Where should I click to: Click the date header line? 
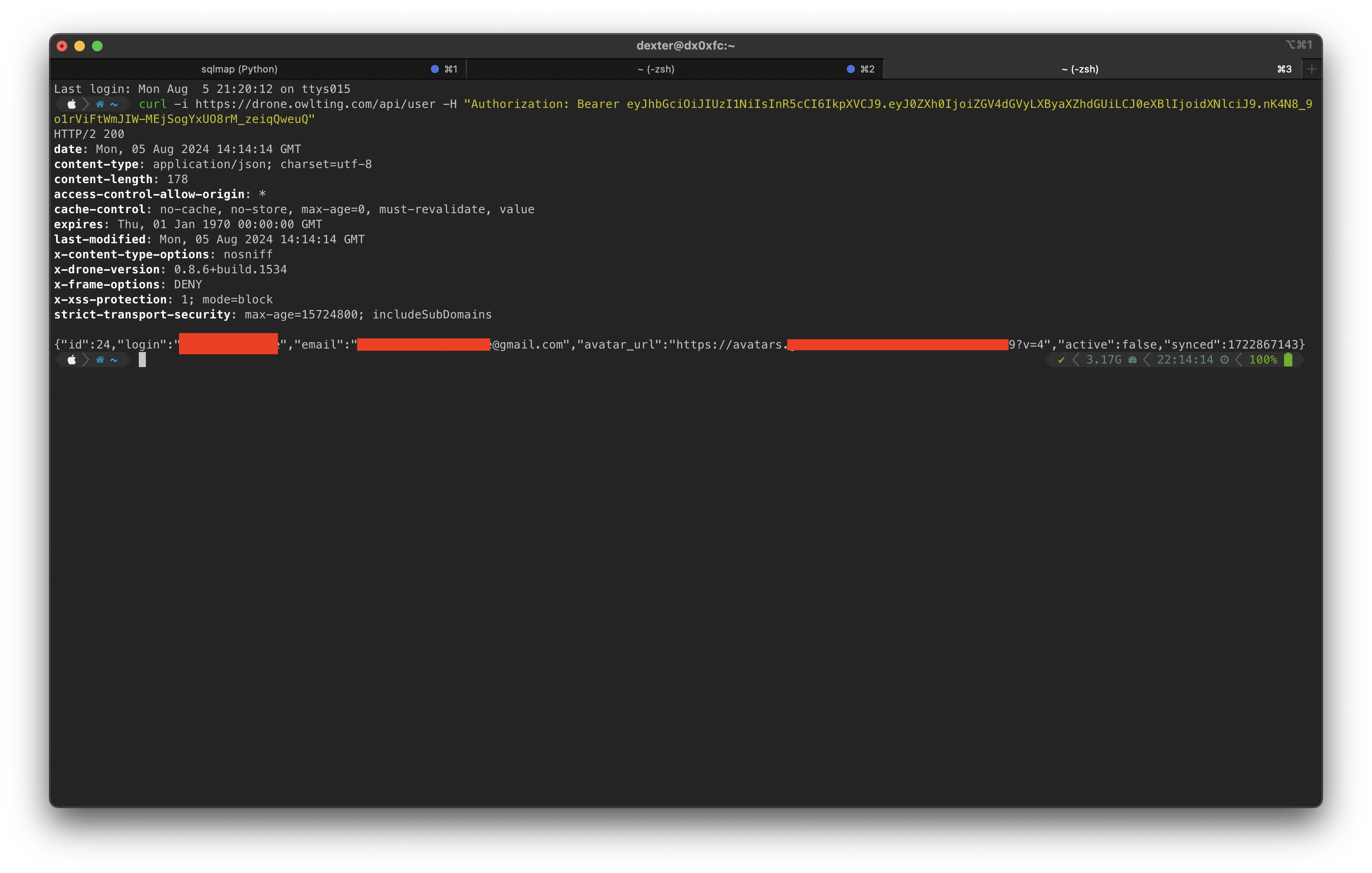pos(178,149)
